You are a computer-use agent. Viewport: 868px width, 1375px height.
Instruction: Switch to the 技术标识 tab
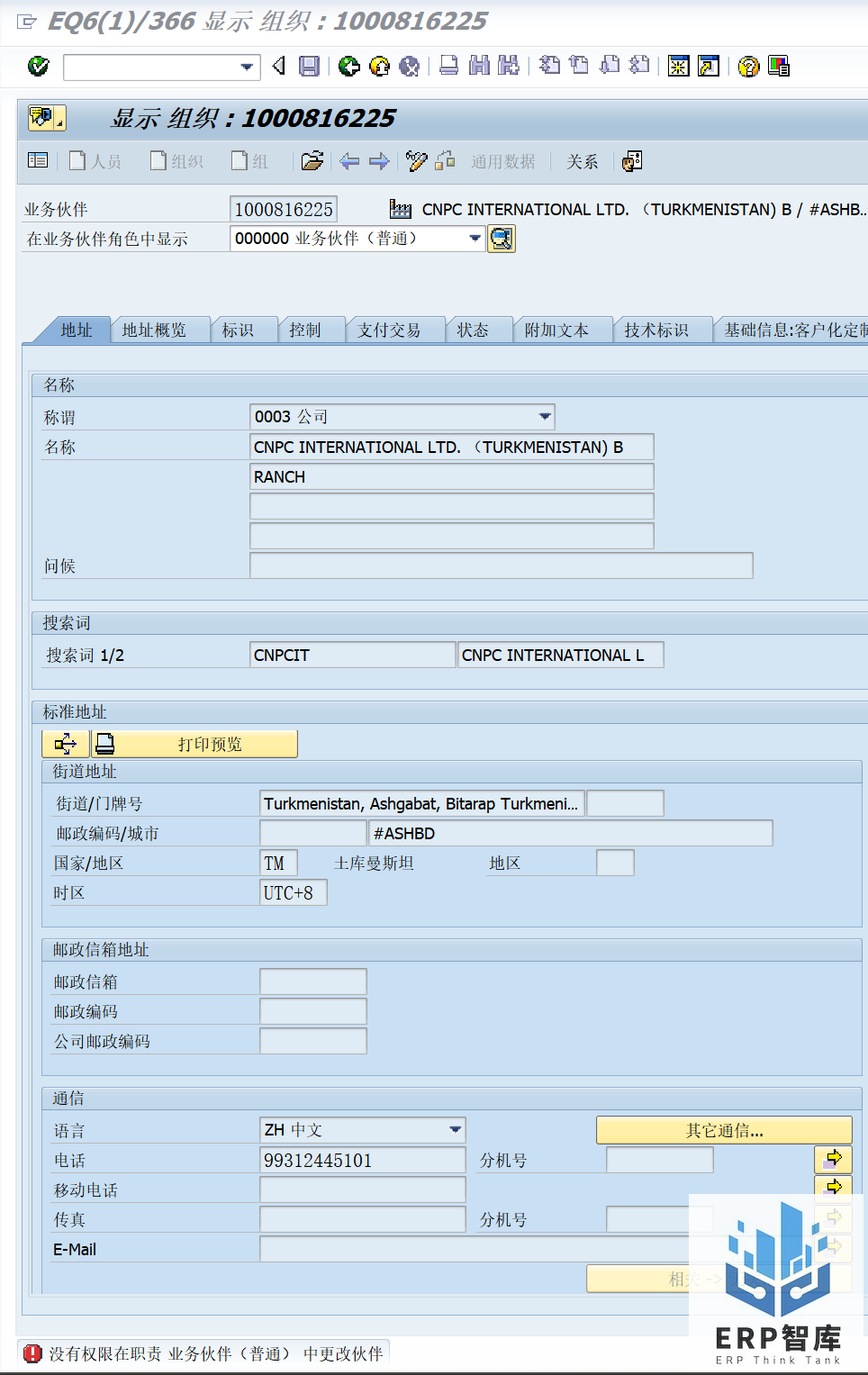tap(656, 330)
